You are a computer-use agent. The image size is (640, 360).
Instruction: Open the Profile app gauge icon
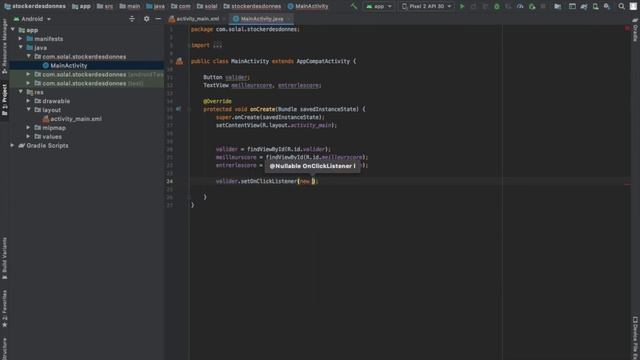(x=520, y=6)
